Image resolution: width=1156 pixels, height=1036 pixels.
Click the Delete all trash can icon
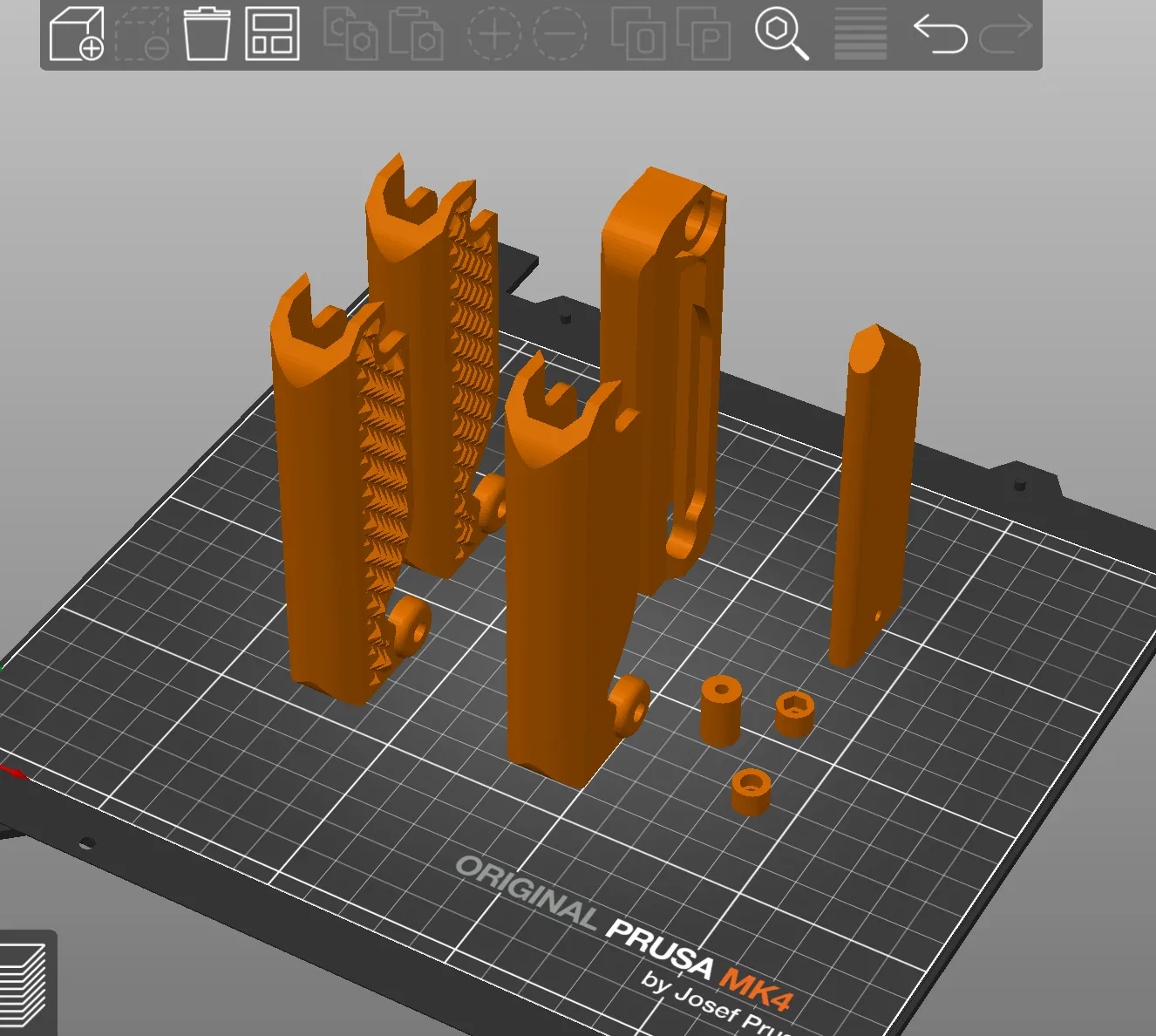point(207,35)
